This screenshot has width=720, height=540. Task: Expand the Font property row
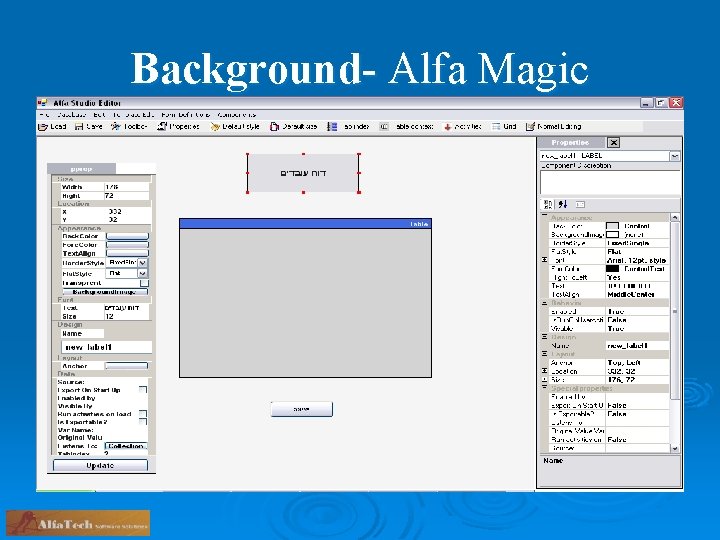pyautogui.click(x=545, y=260)
